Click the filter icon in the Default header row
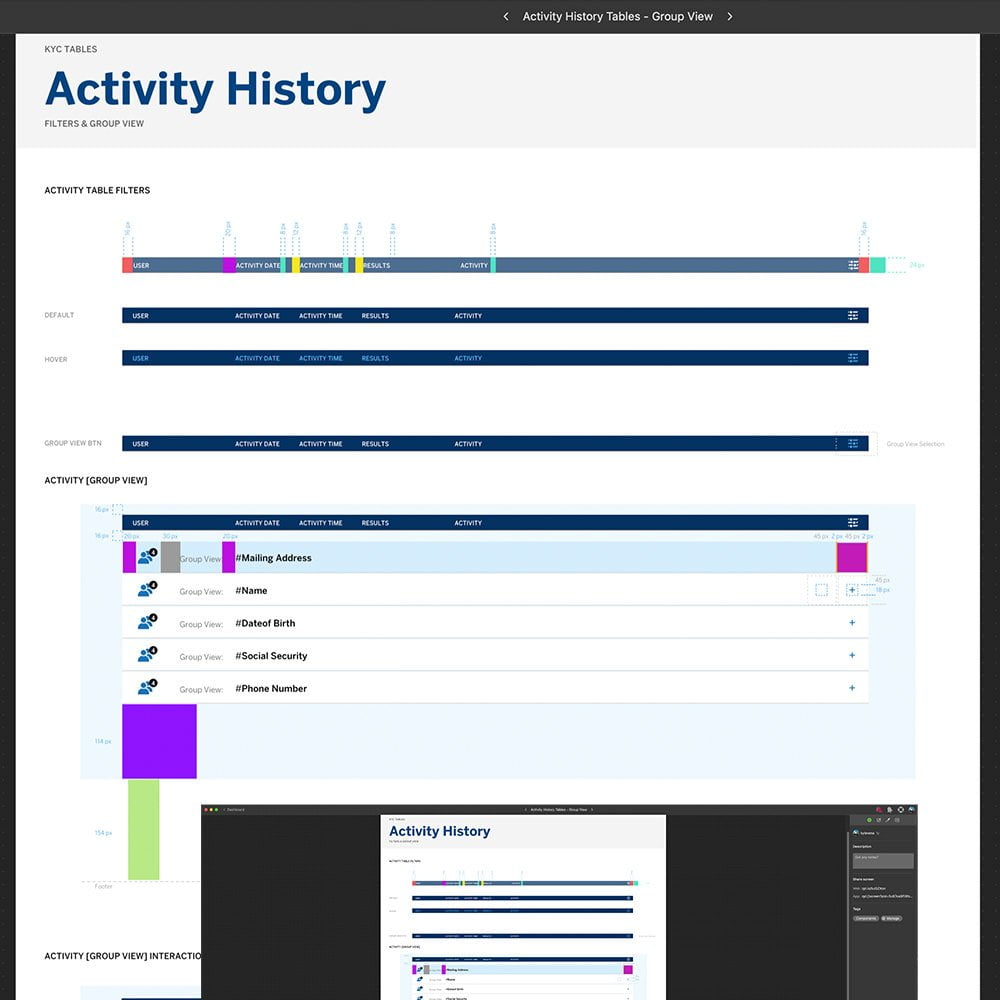This screenshot has height=1000, width=1000. coord(853,315)
